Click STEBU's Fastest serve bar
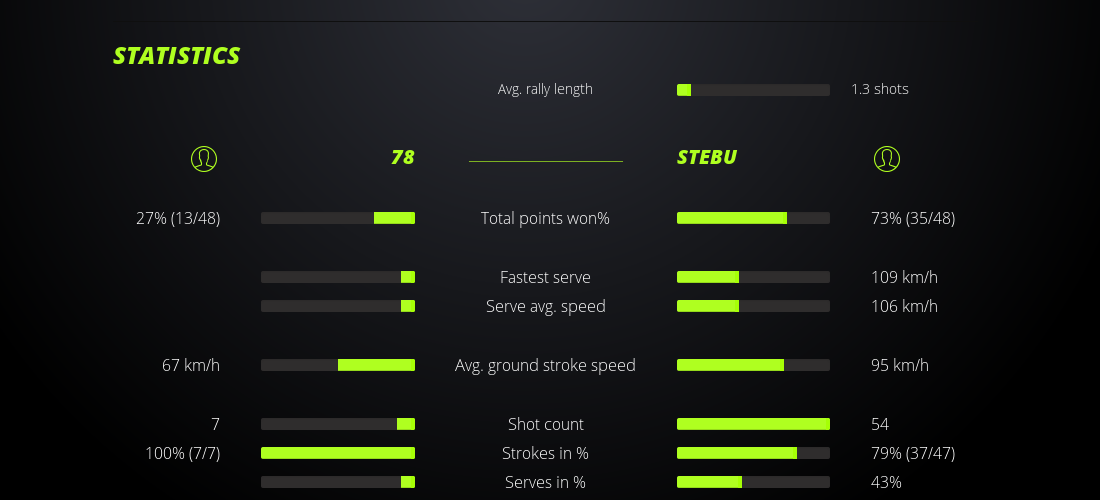1100x500 pixels. 753,277
